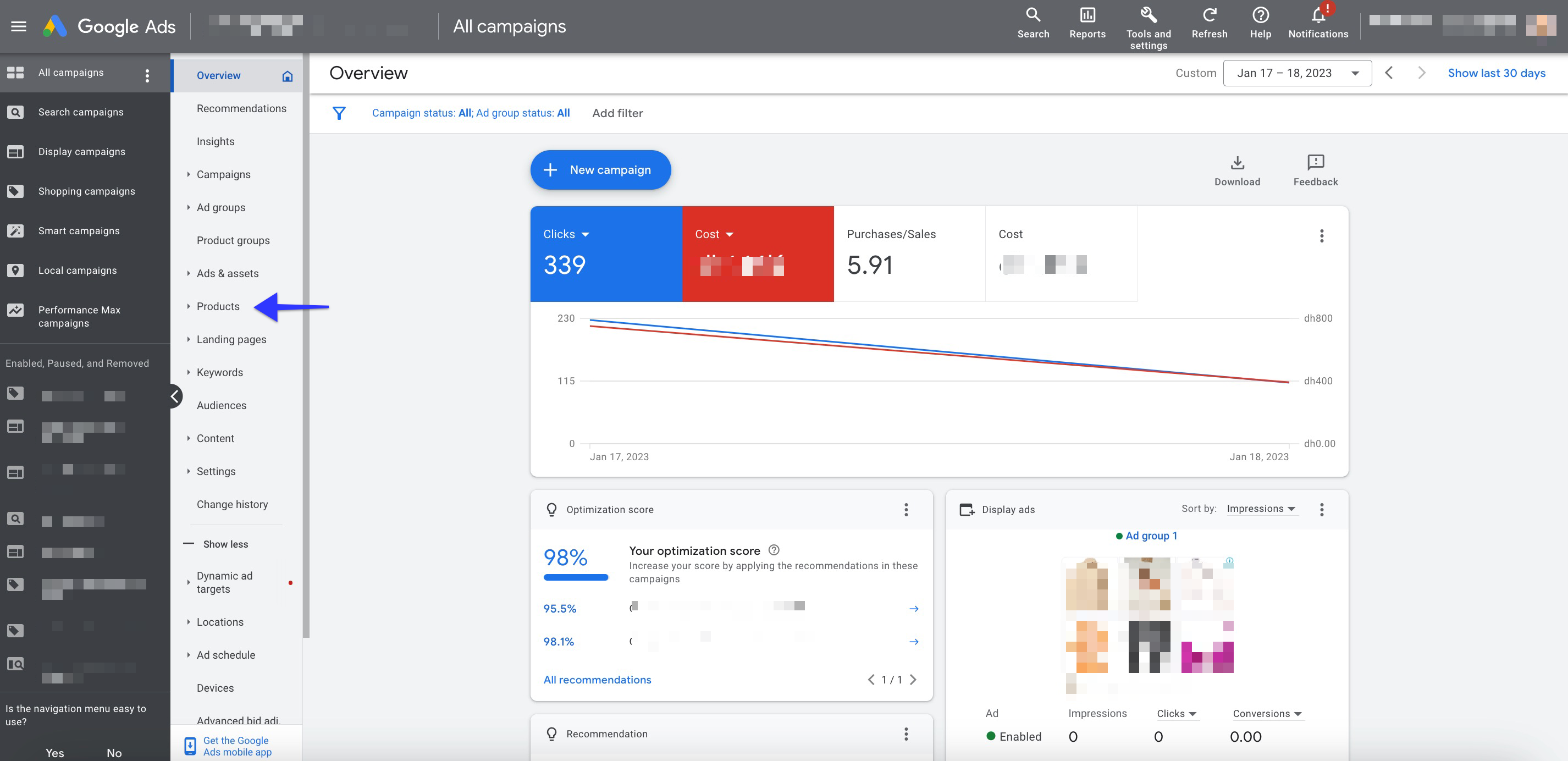Click the New campaign button
Viewport: 1568px width, 761px height.
click(x=600, y=169)
